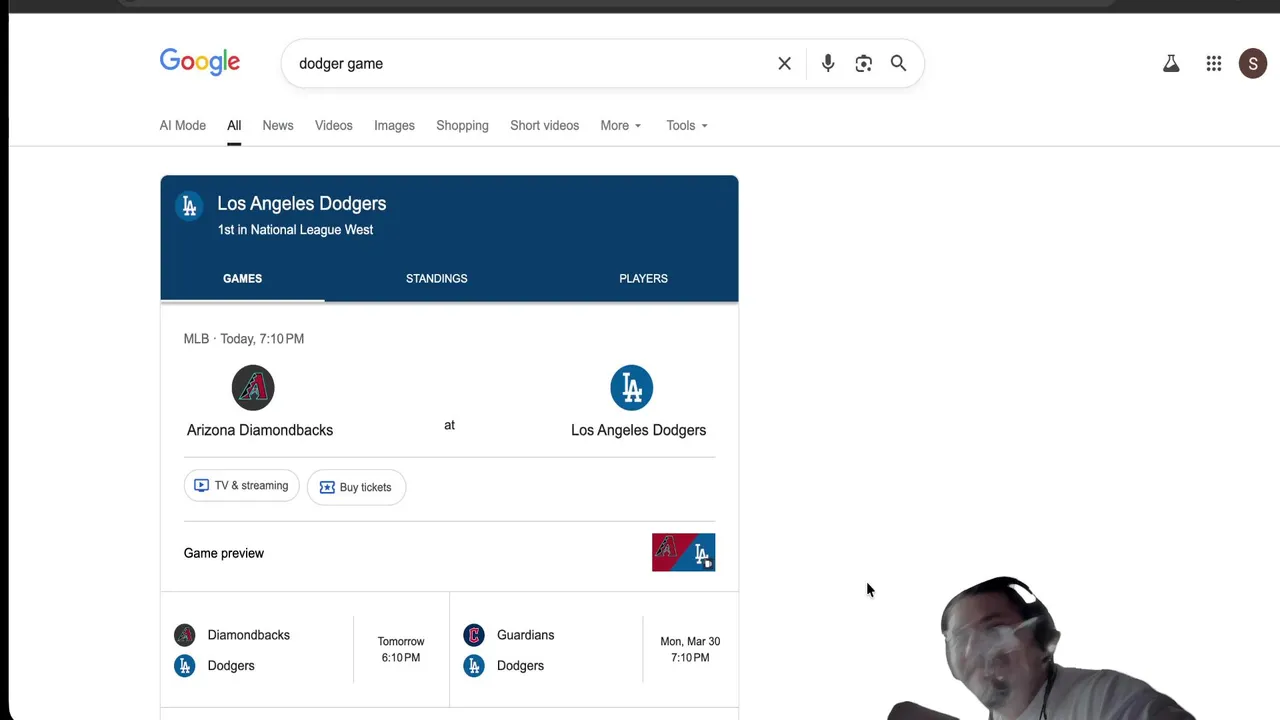Switch to the News tab

pos(278,126)
